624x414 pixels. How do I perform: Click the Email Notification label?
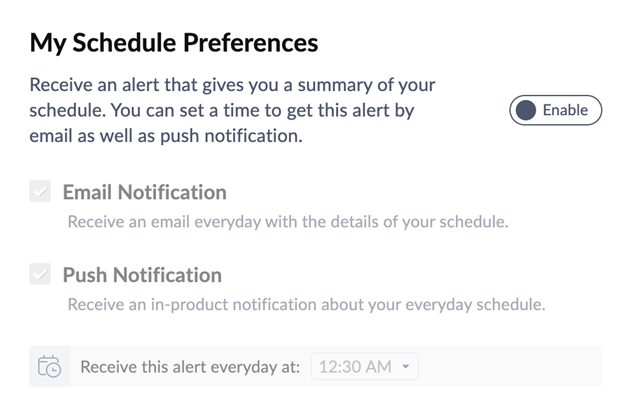point(145,192)
